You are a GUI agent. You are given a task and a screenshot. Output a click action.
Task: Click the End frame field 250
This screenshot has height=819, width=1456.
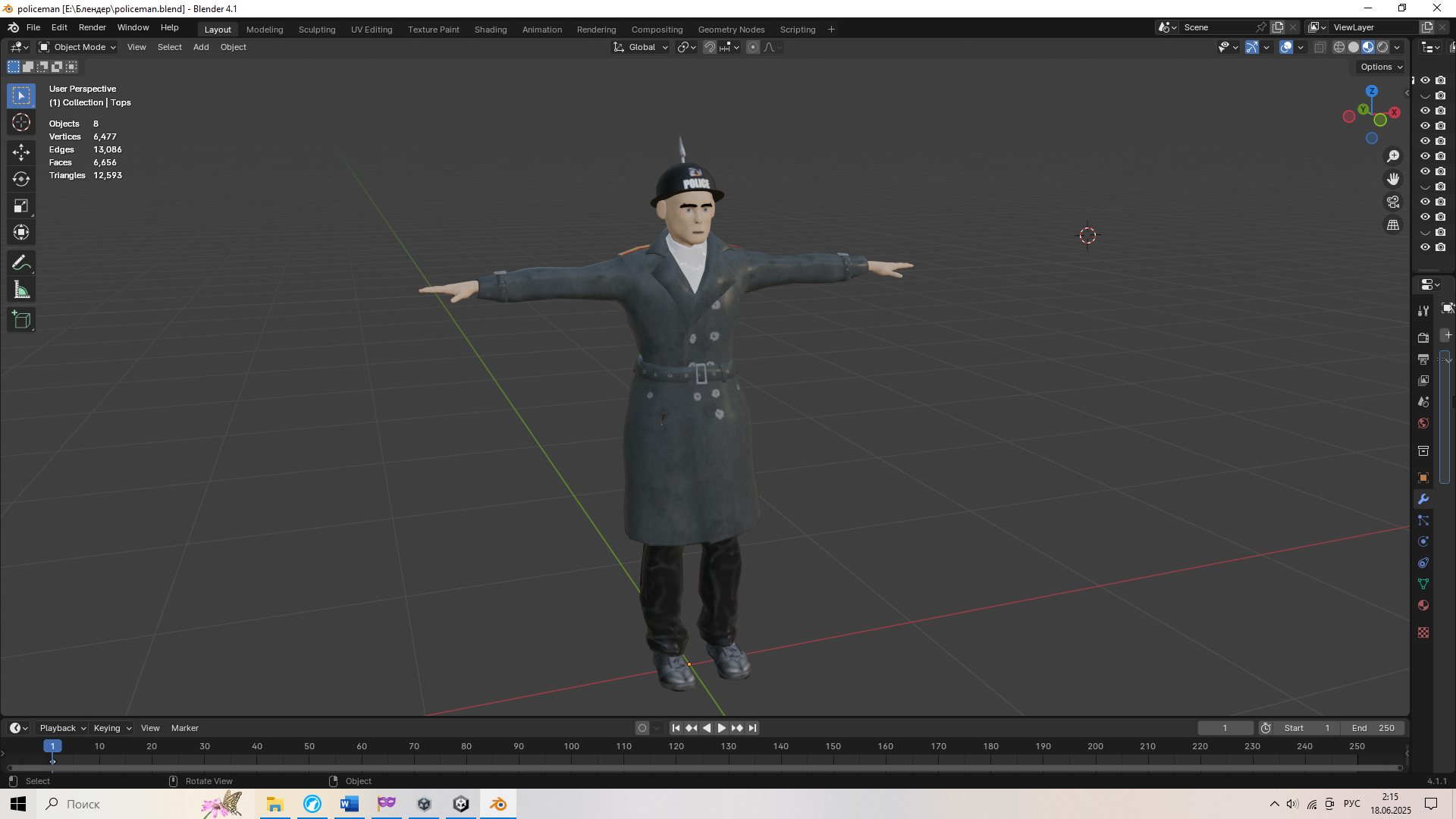(1373, 728)
